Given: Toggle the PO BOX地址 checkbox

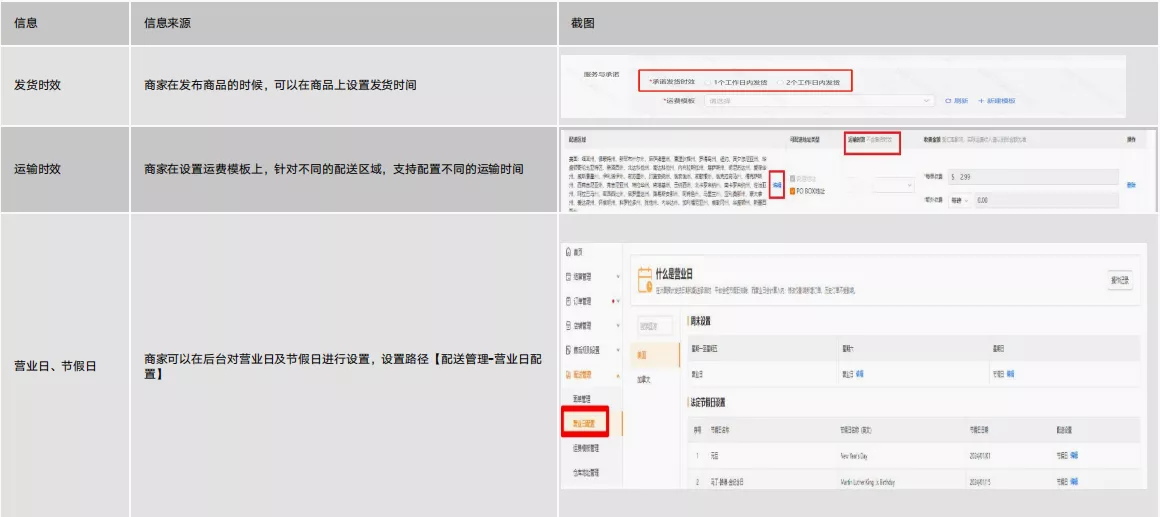Looking at the screenshot, I should pyautogui.click(x=792, y=190).
